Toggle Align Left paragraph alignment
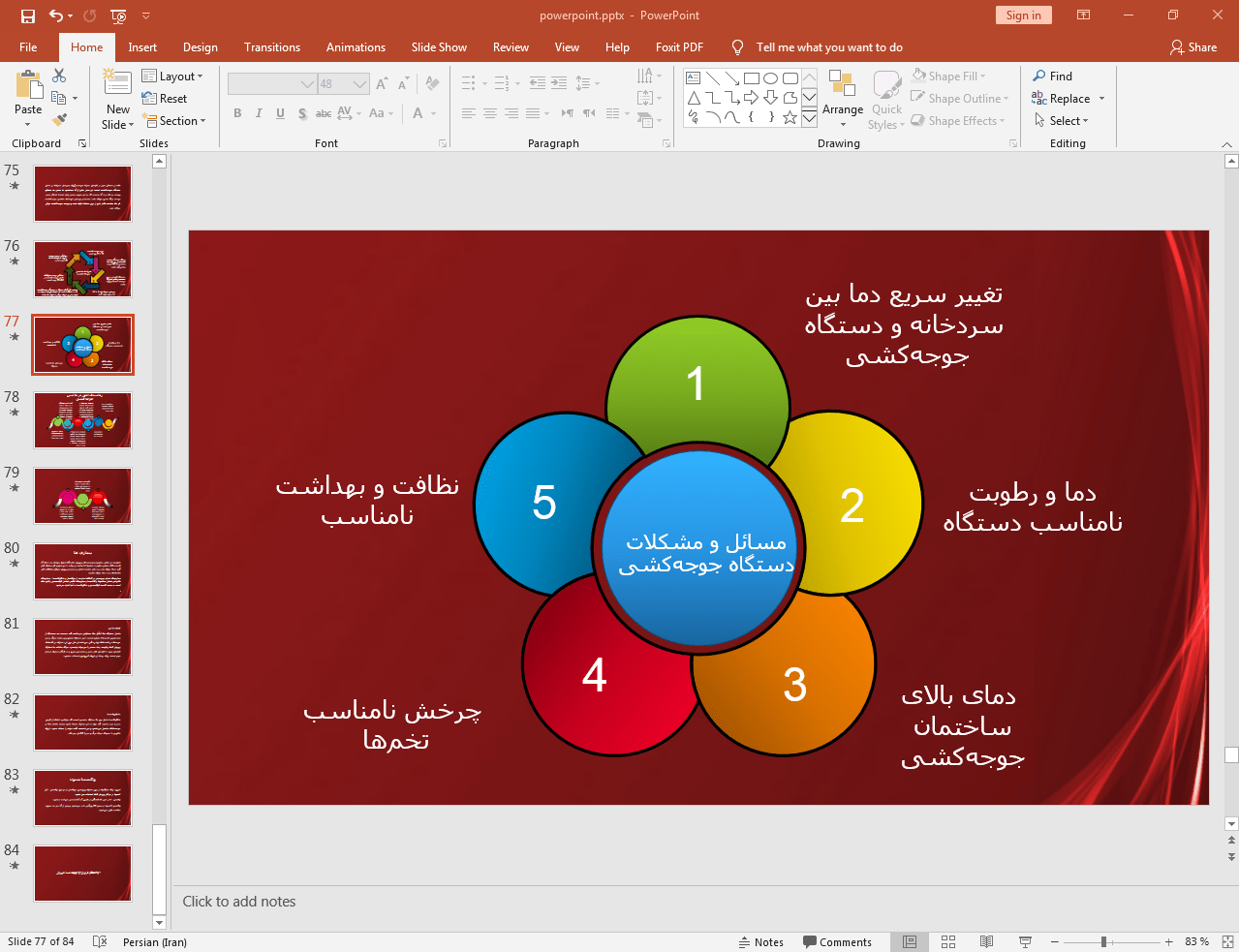The width and height of the screenshot is (1239, 952). pyautogui.click(x=469, y=113)
